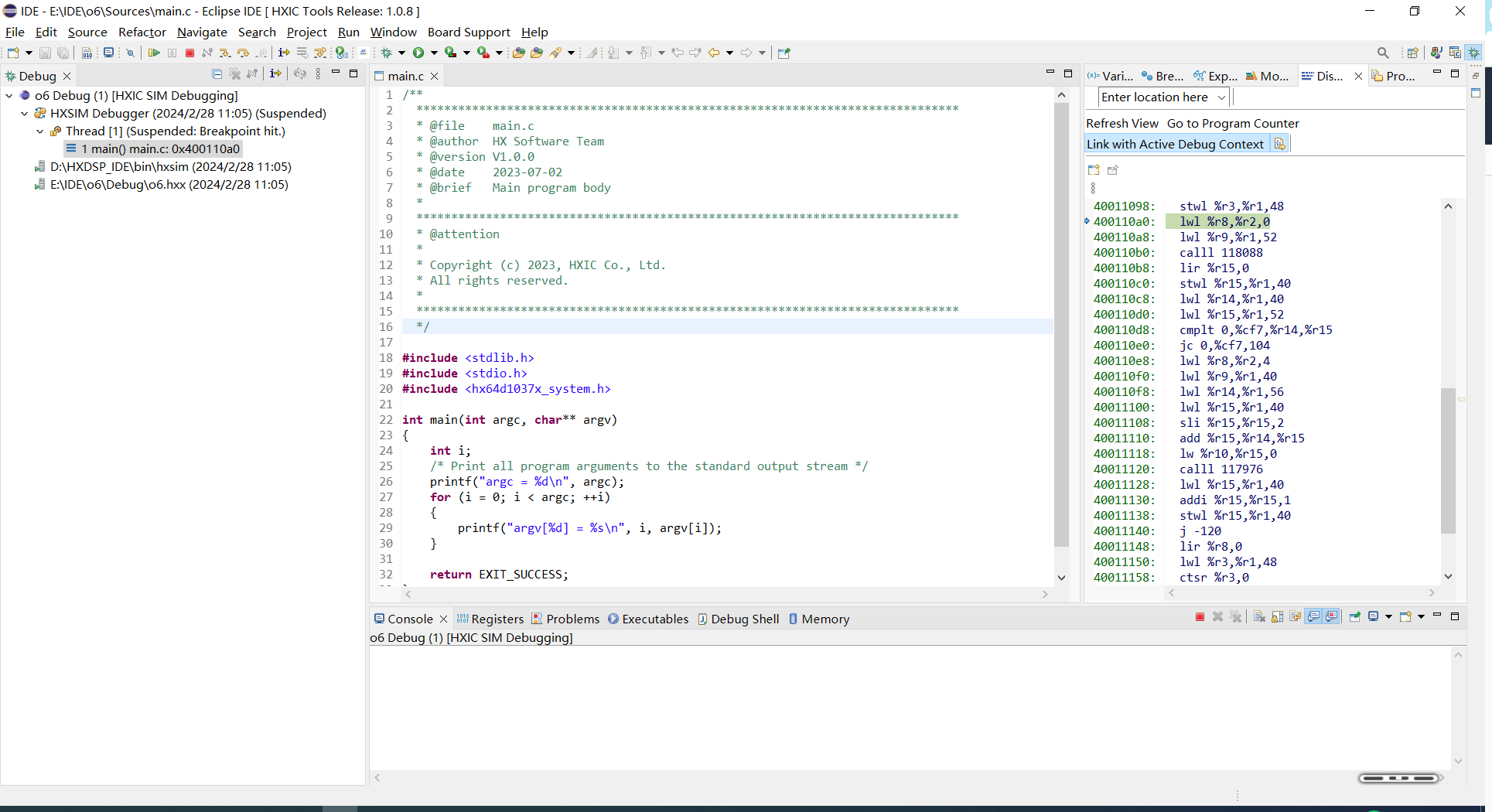The image size is (1492, 812).
Task: Click the Step Over icon
Action: tap(243, 53)
